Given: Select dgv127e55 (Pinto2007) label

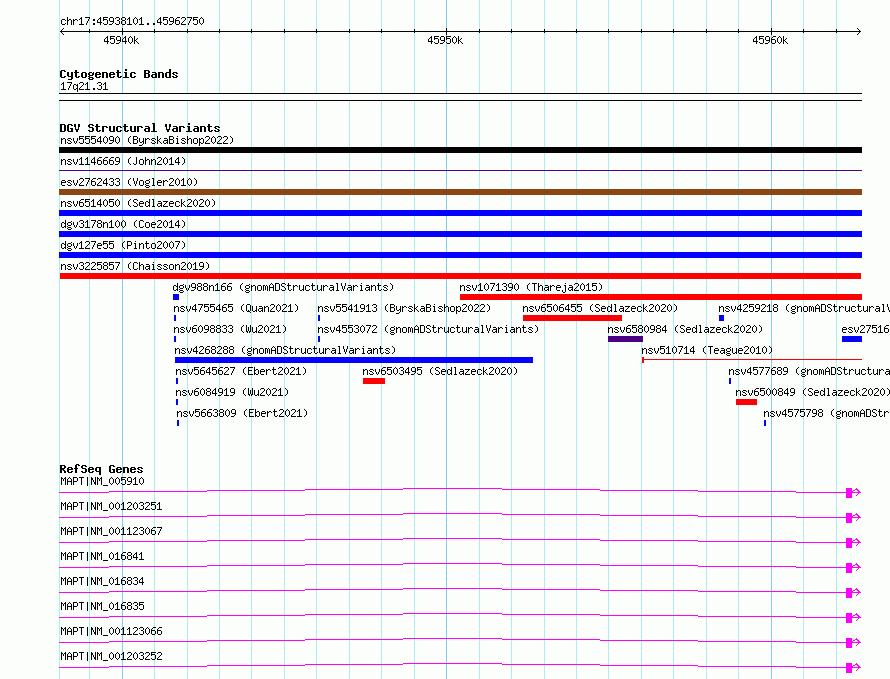Looking at the screenshot, I should [123, 245].
